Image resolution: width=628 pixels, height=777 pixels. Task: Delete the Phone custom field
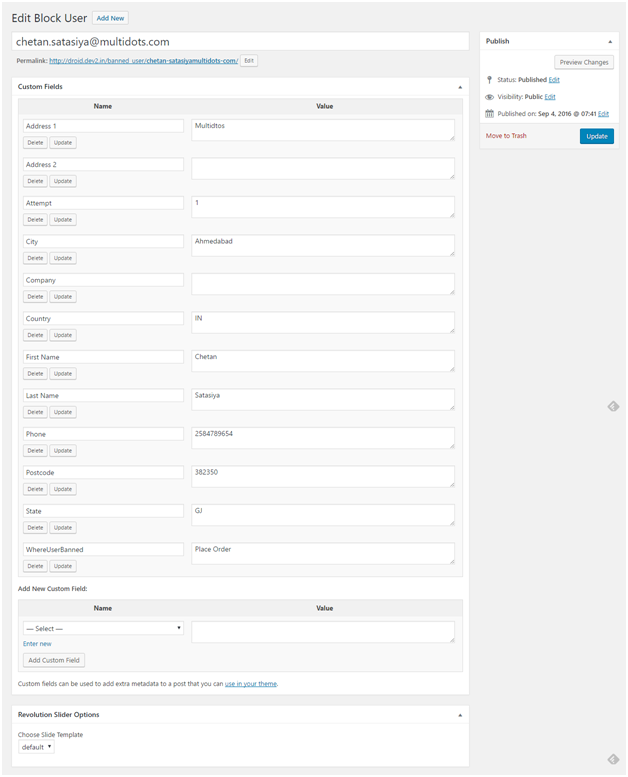(x=35, y=451)
